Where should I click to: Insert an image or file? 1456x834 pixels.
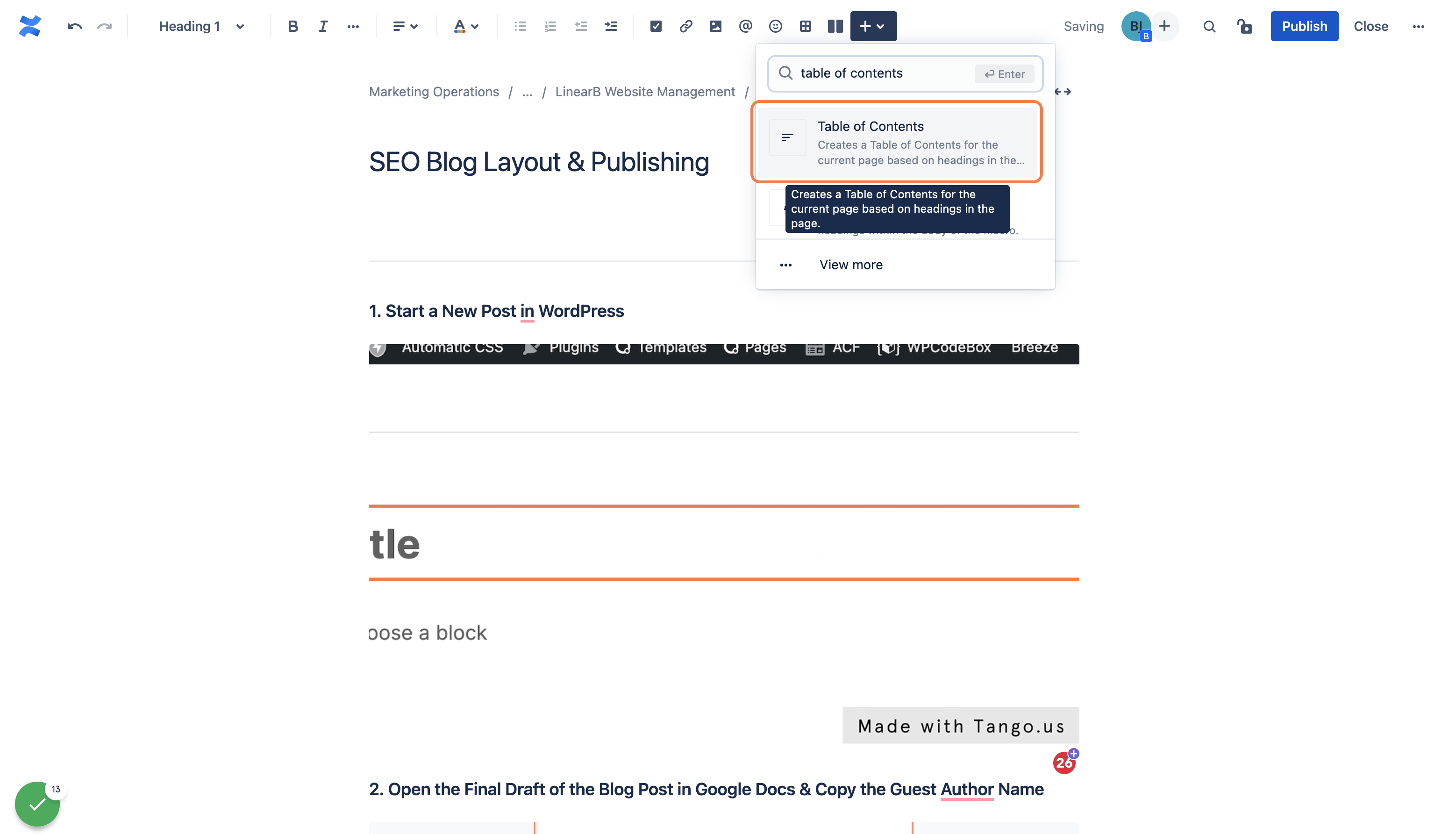click(716, 26)
